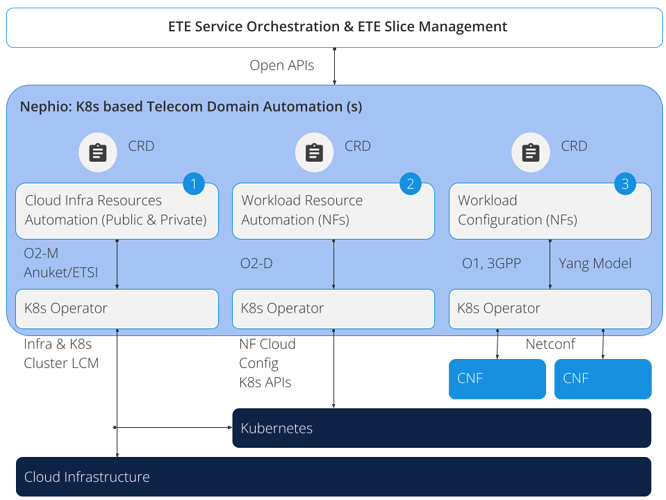
Task: Click the Infra & K8s text line
Action: [x=58, y=344]
